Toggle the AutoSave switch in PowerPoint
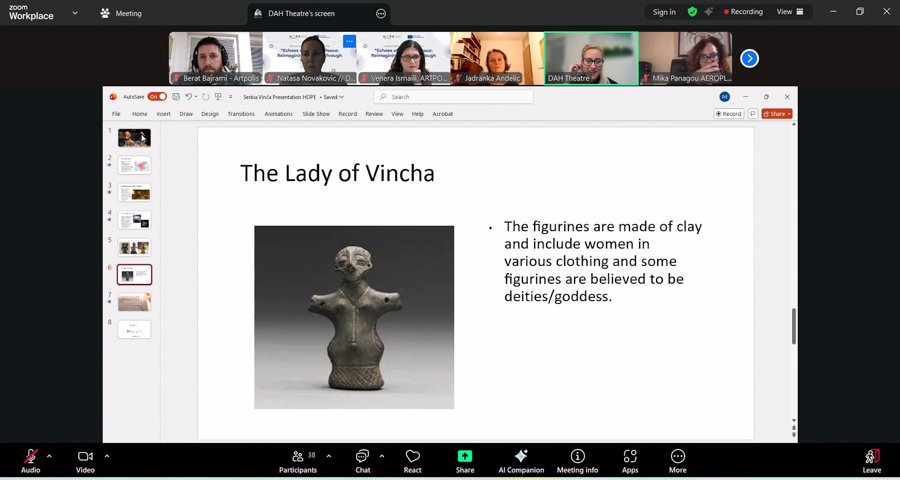This screenshot has height=480, width=900. pos(157,97)
